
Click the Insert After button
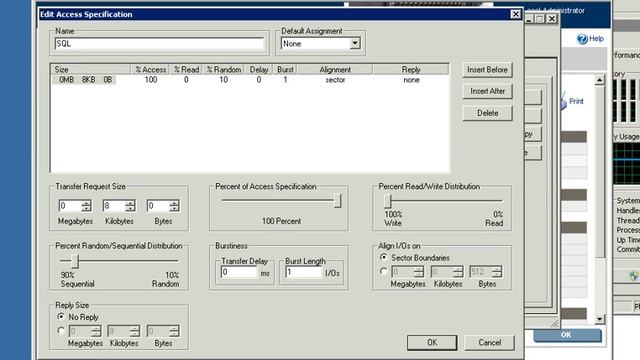click(x=487, y=91)
